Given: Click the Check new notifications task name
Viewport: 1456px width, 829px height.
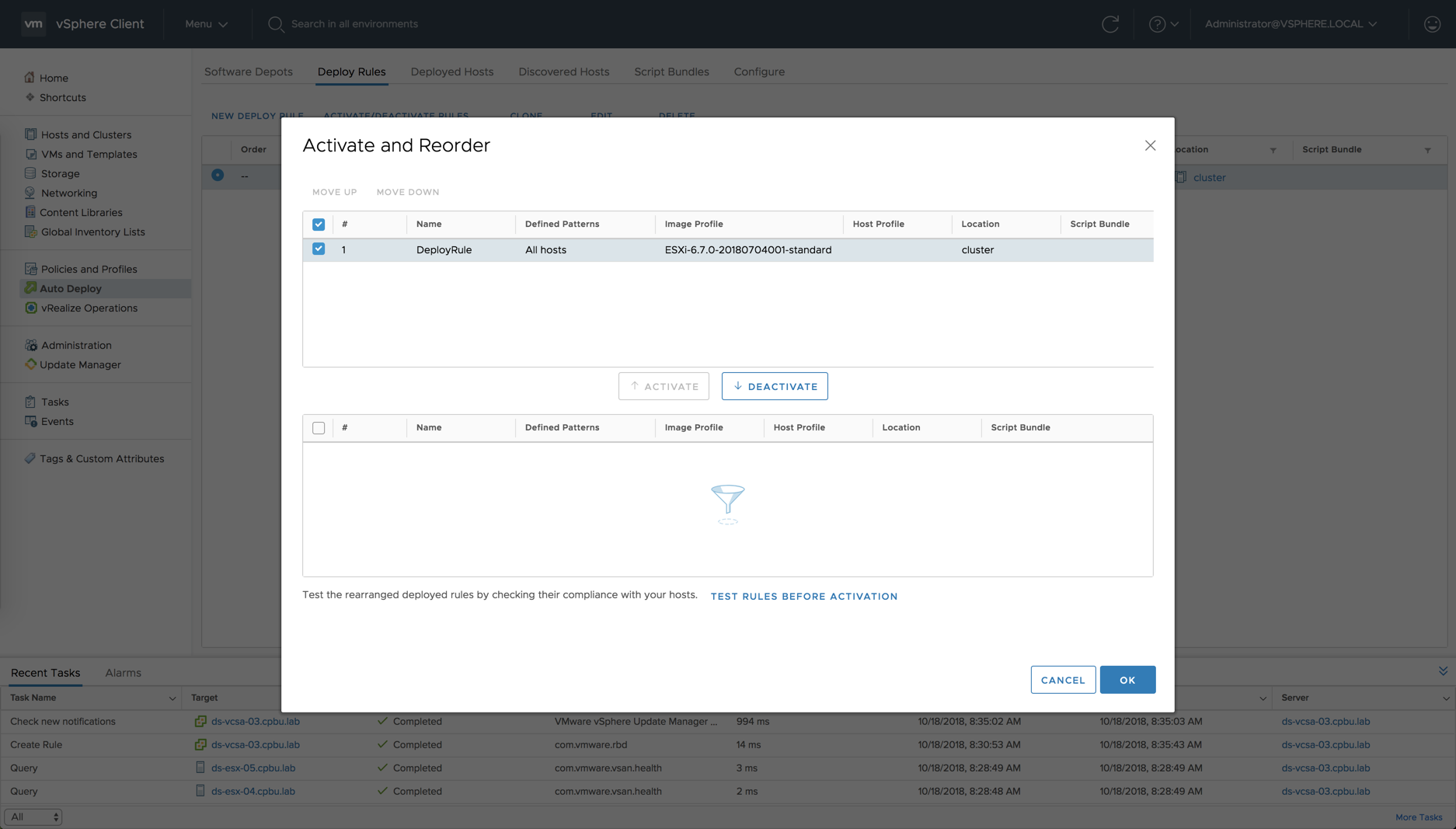Looking at the screenshot, I should pos(63,722).
